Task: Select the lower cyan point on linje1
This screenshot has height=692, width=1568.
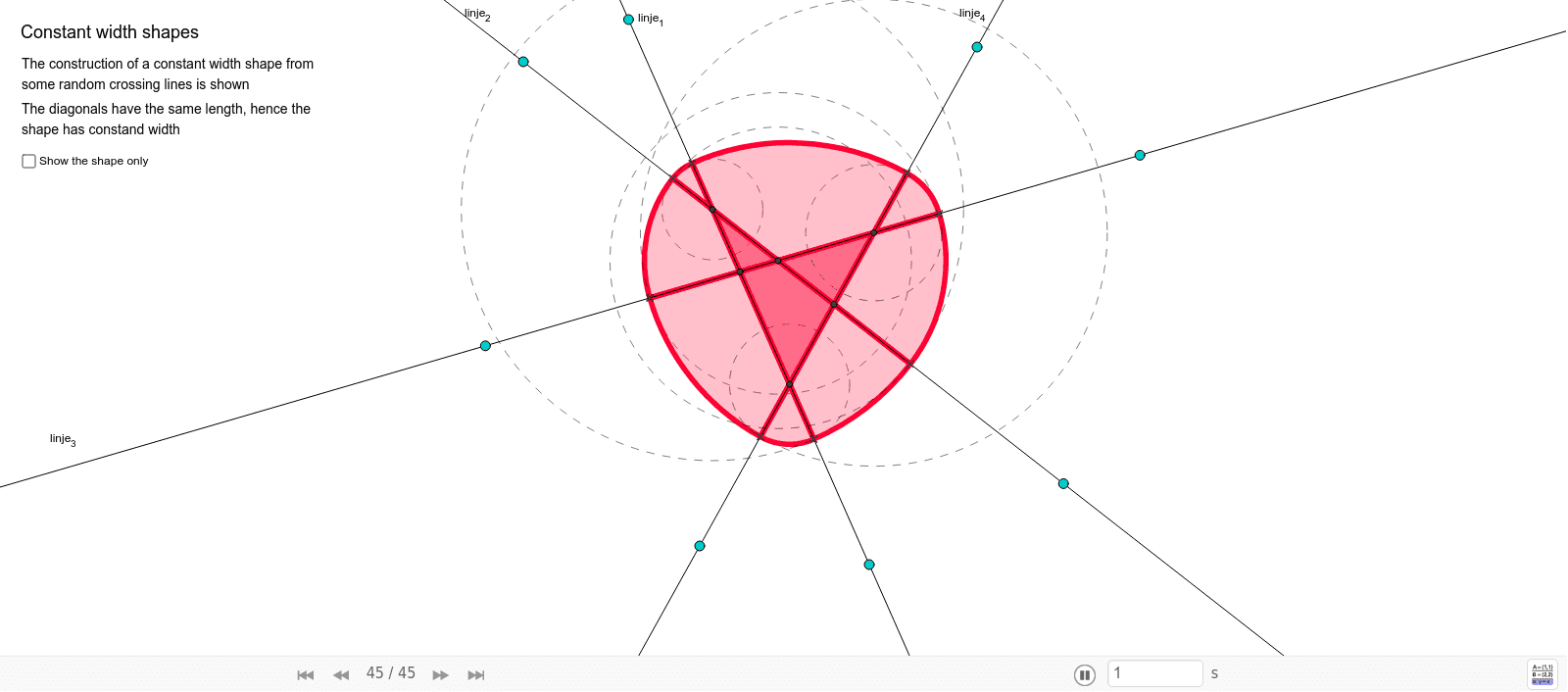Action: click(869, 565)
